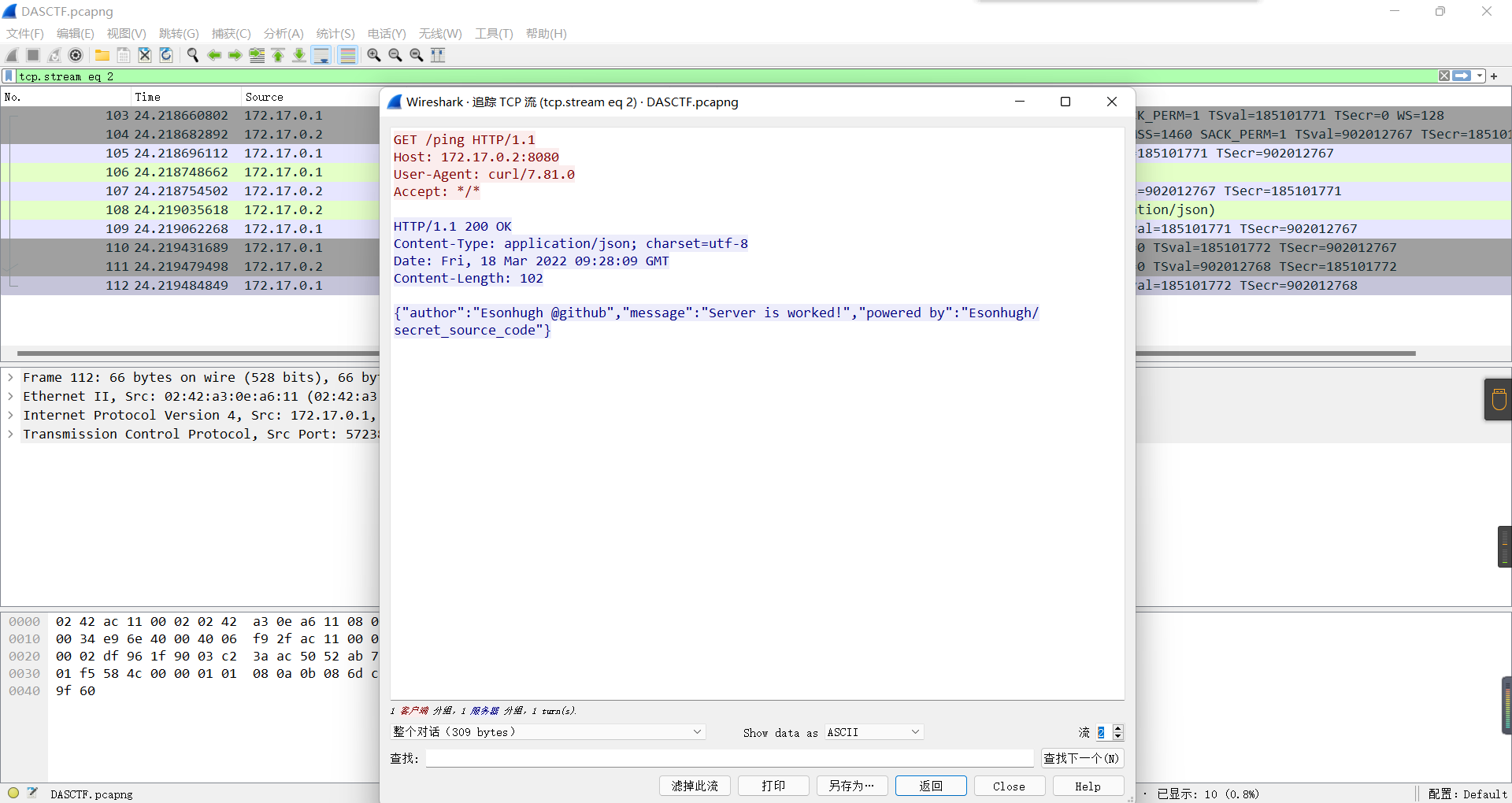Sort the packet list by the Source column header
Image resolution: width=1512 pixels, height=803 pixels.
[310, 97]
